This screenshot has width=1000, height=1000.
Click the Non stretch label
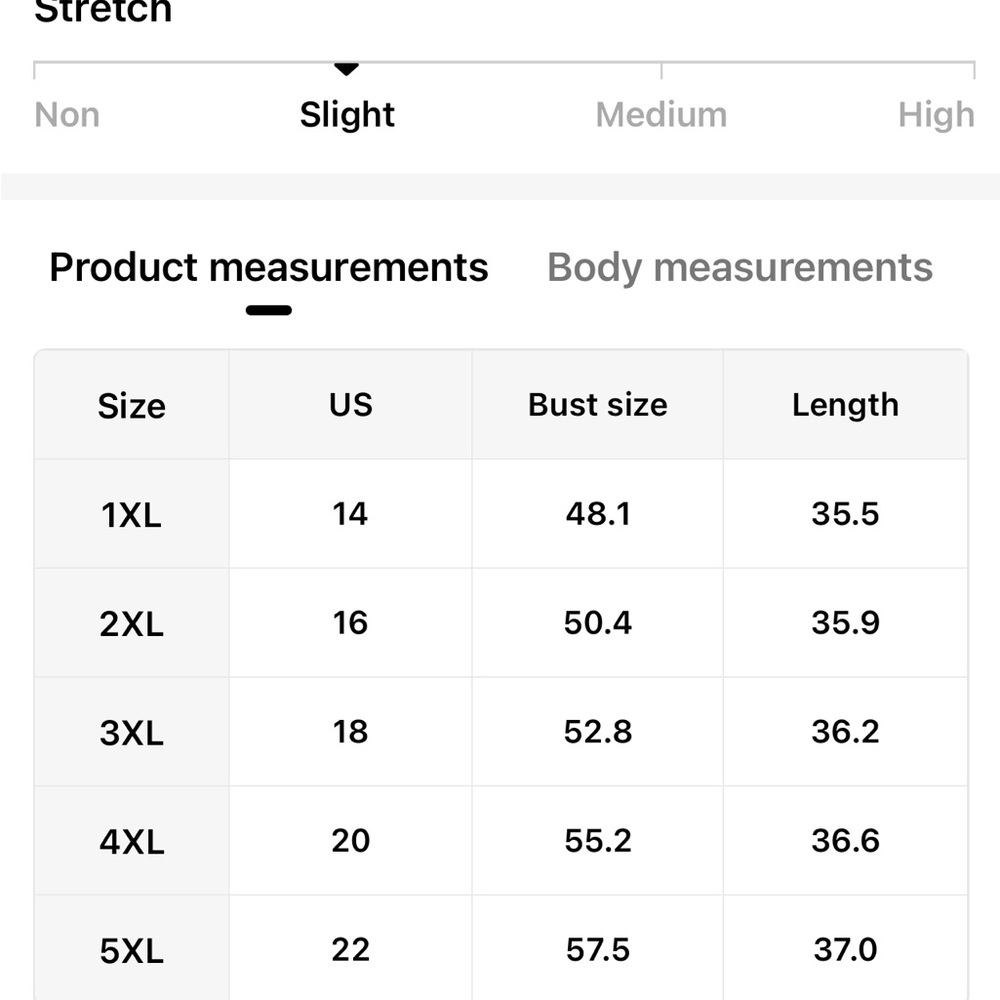pos(66,114)
